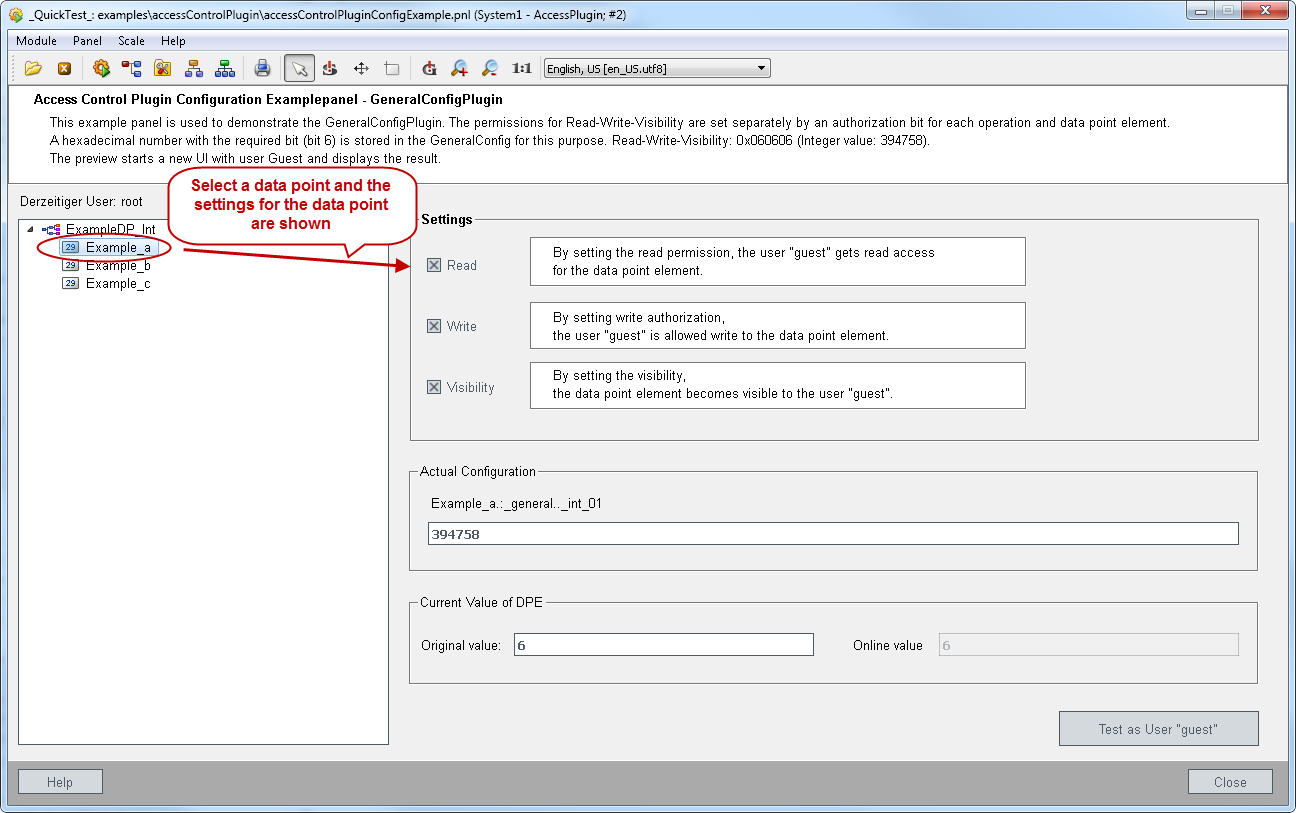
Task: Click the zoom in magnifier icon
Action: point(459,69)
